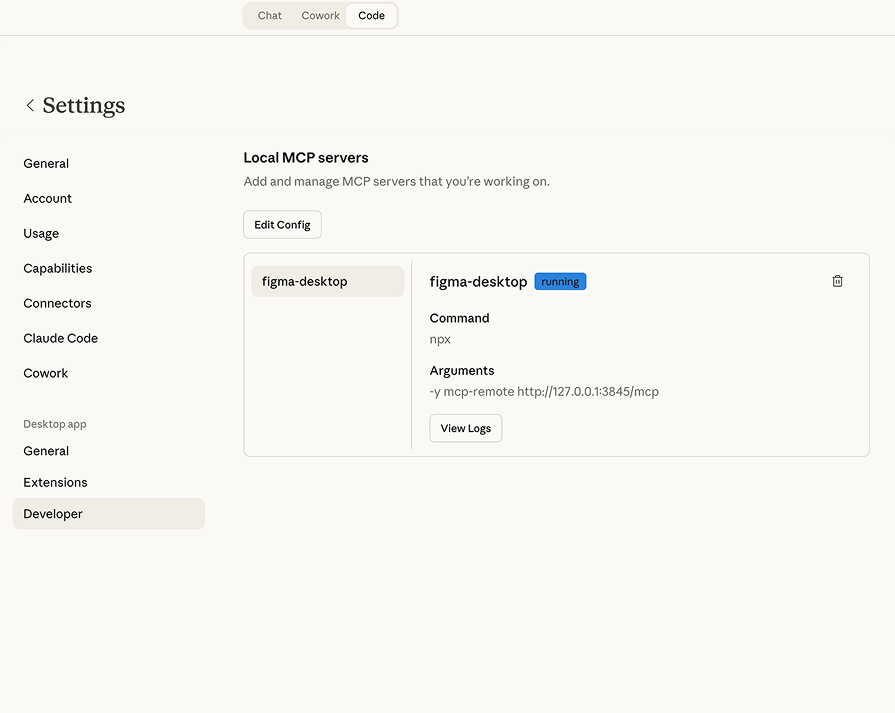Switch to the Chat tab
Viewport: 895px width, 713px height.
(269, 15)
